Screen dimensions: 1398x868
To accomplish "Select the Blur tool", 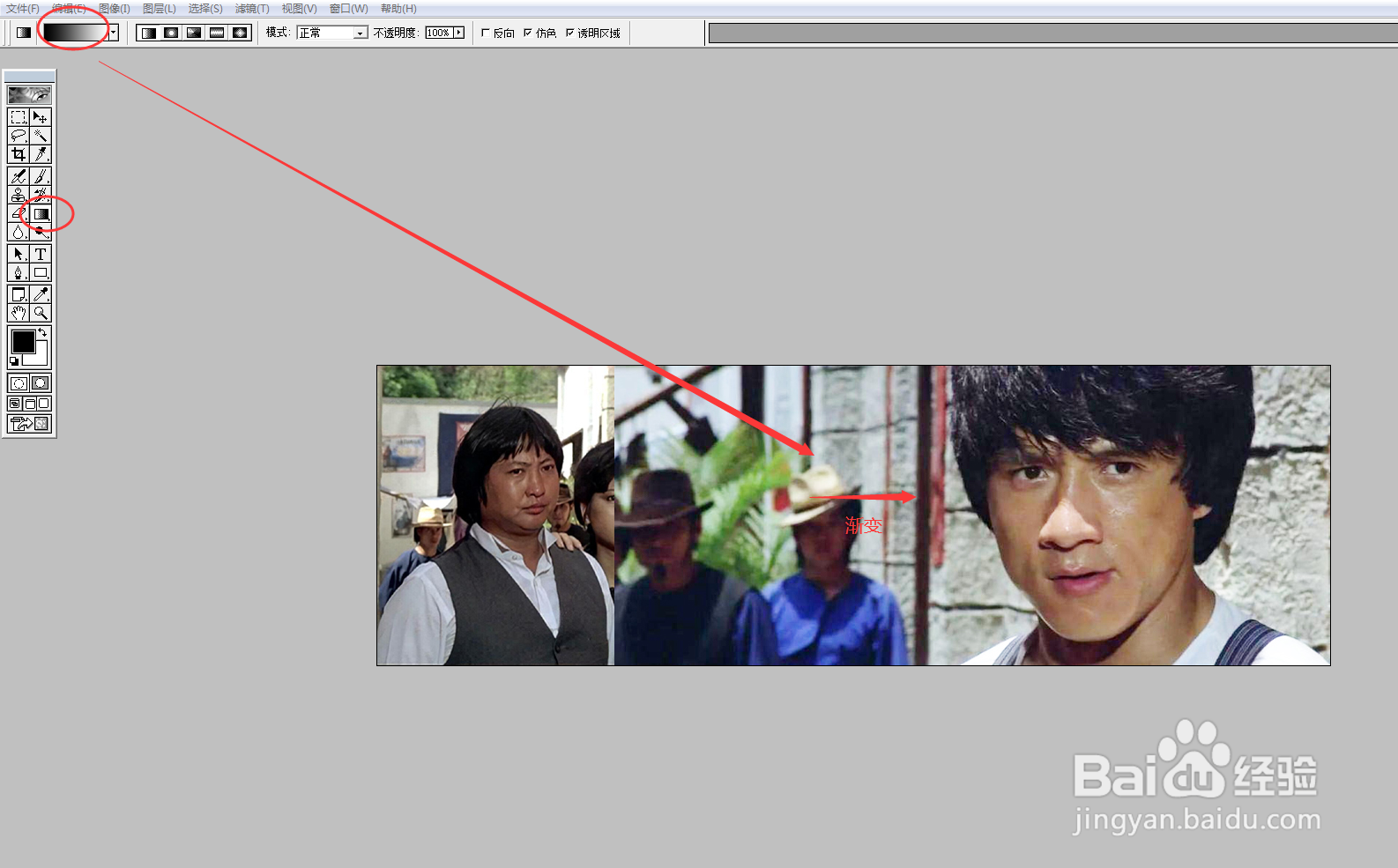I will pyautogui.click(x=19, y=232).
